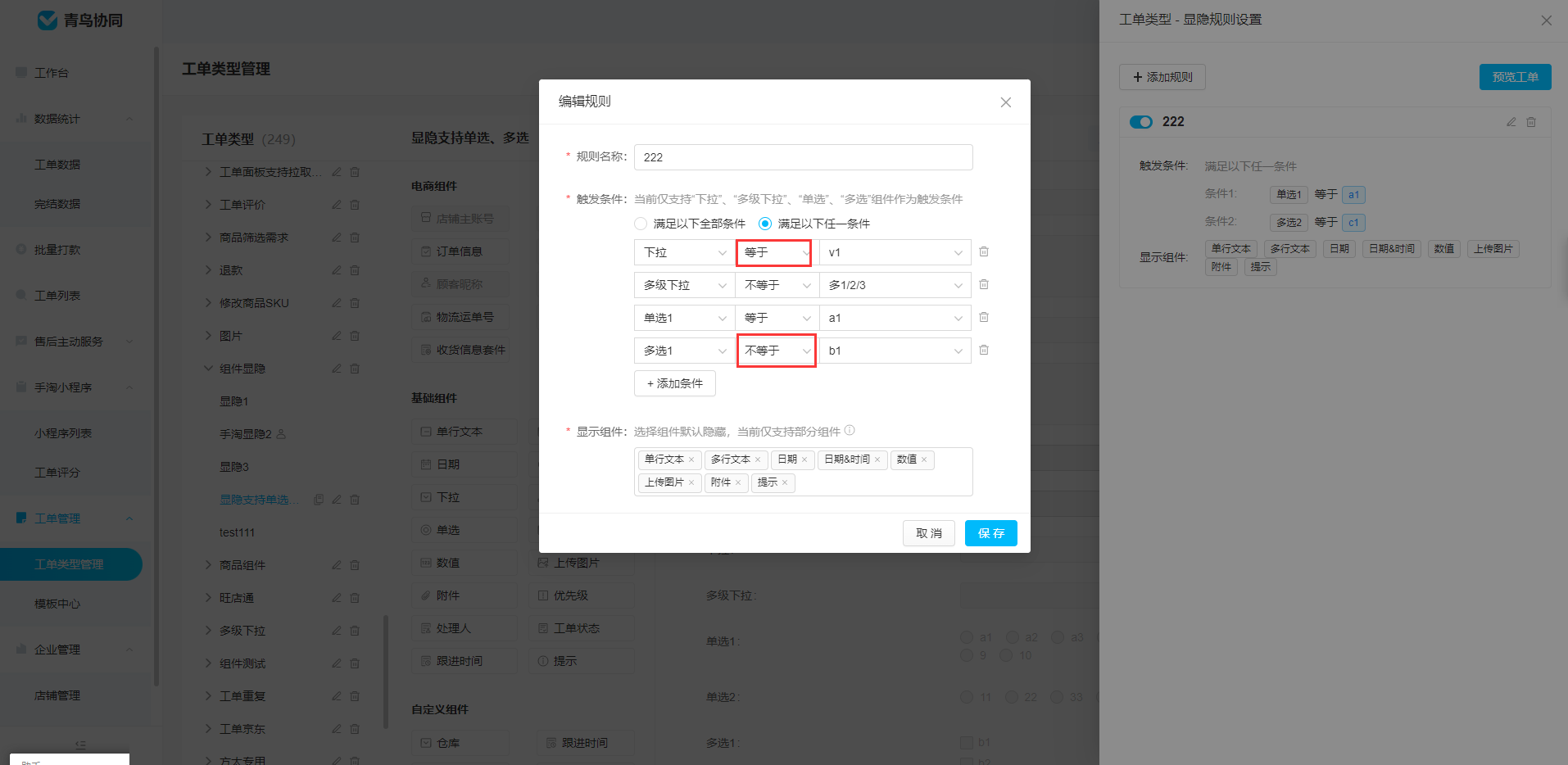
Task: Toggle the rule 222 switch
Action: 1140,122
